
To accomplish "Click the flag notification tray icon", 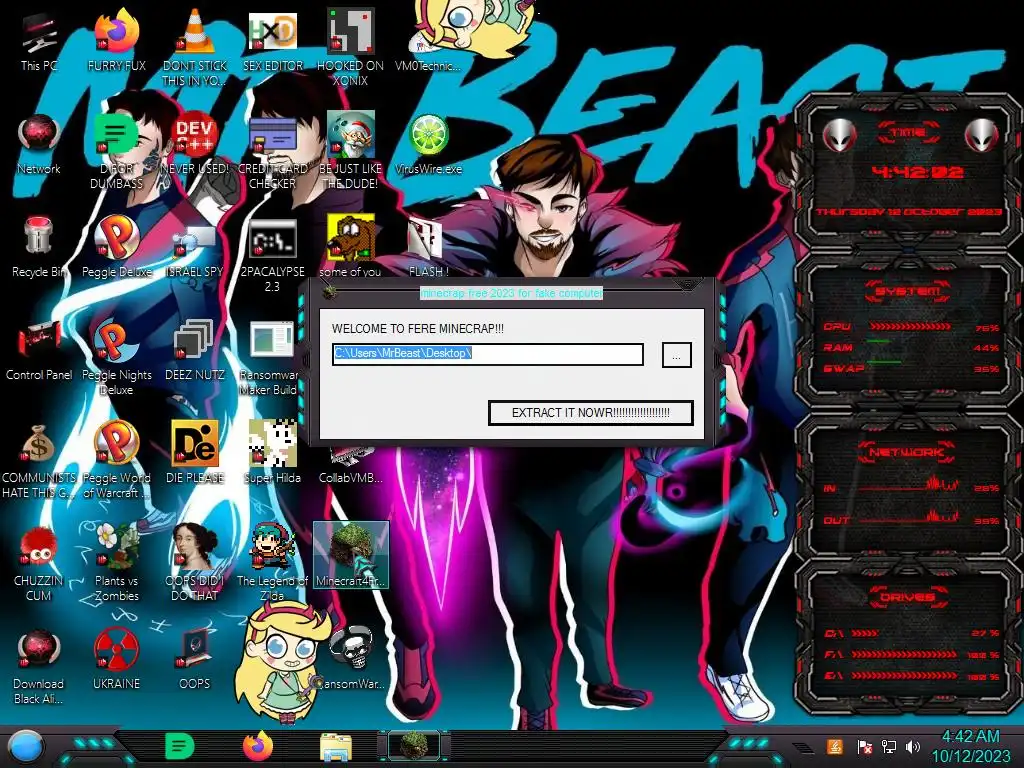I will tap(864, 747).
